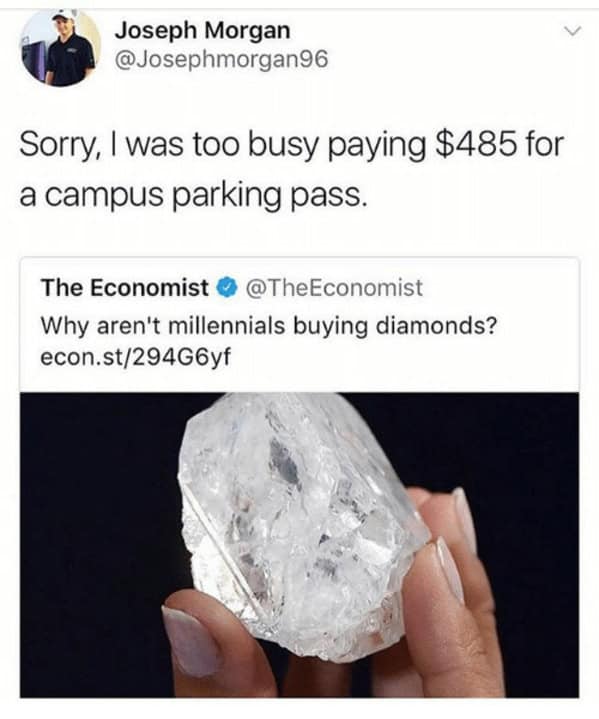Open Joseph Morgan's profile avatar
This screenshot has width=599, height=719.
click(x=60, y=48)
